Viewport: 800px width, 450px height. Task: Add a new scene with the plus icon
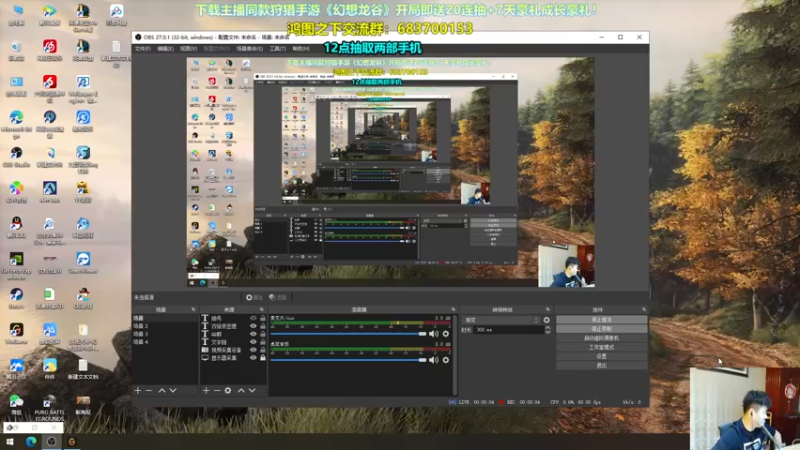pos(138,390)
